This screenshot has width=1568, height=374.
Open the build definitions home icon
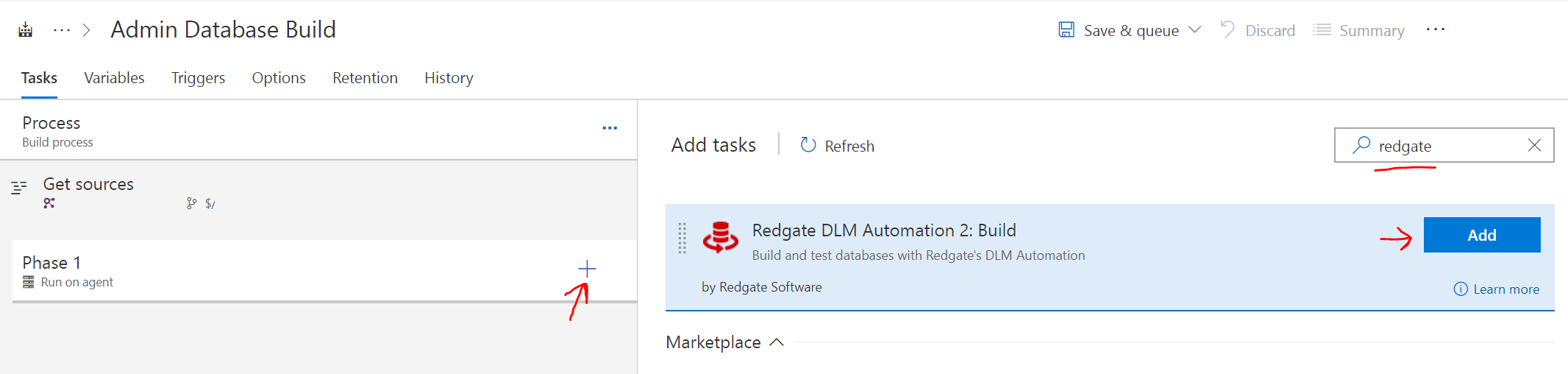pos(26,30)
